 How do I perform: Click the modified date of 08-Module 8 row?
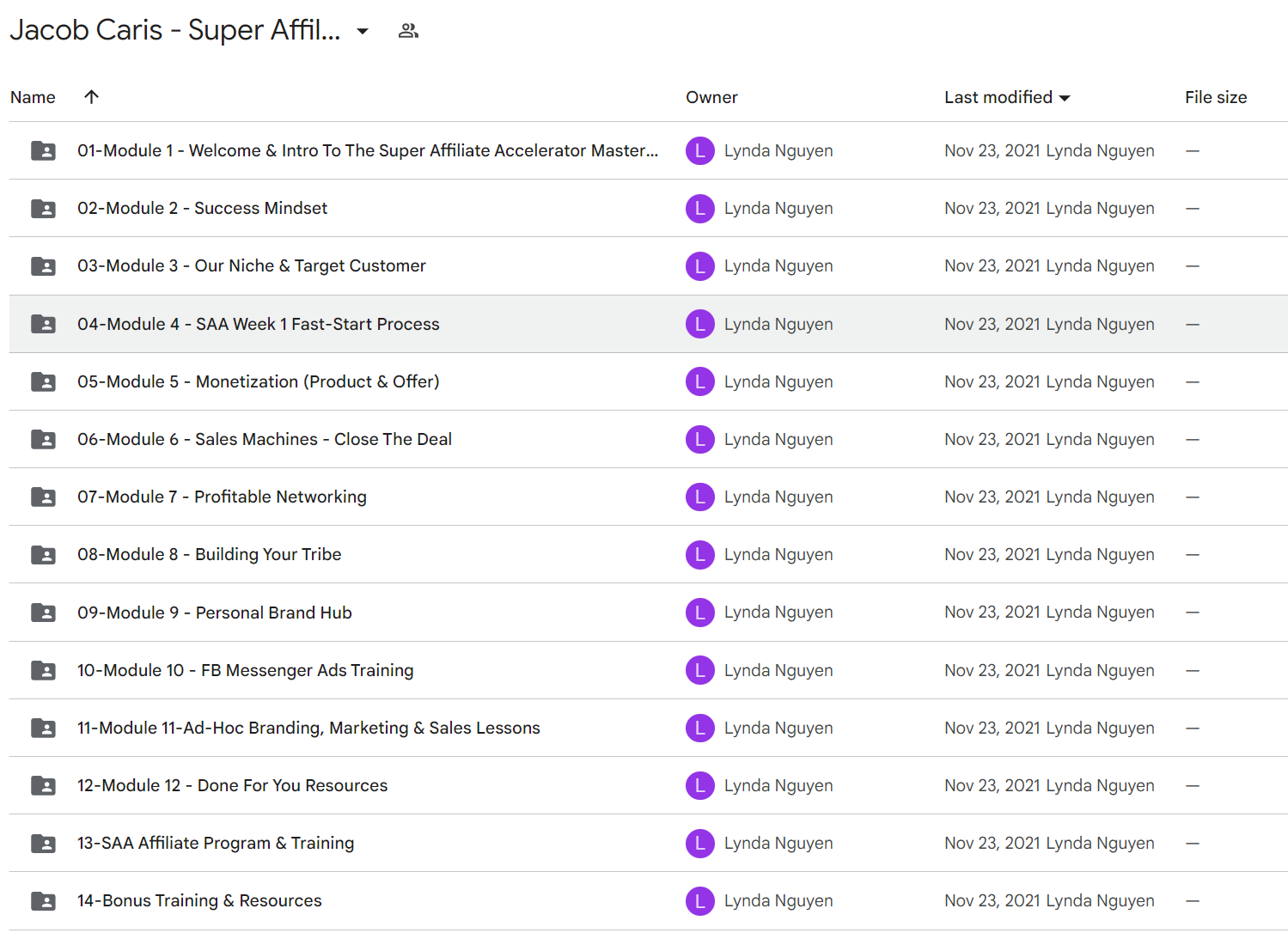tap(992, 554)
